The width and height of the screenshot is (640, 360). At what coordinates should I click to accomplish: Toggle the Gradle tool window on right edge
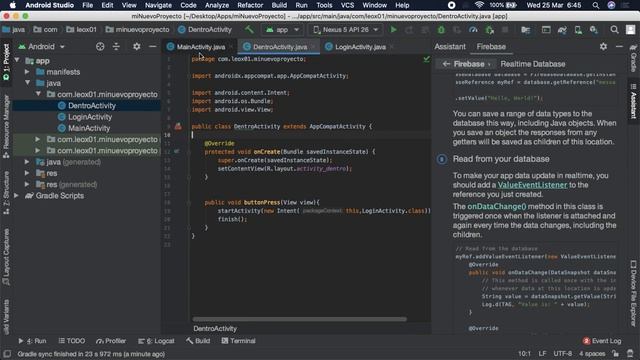633,59
